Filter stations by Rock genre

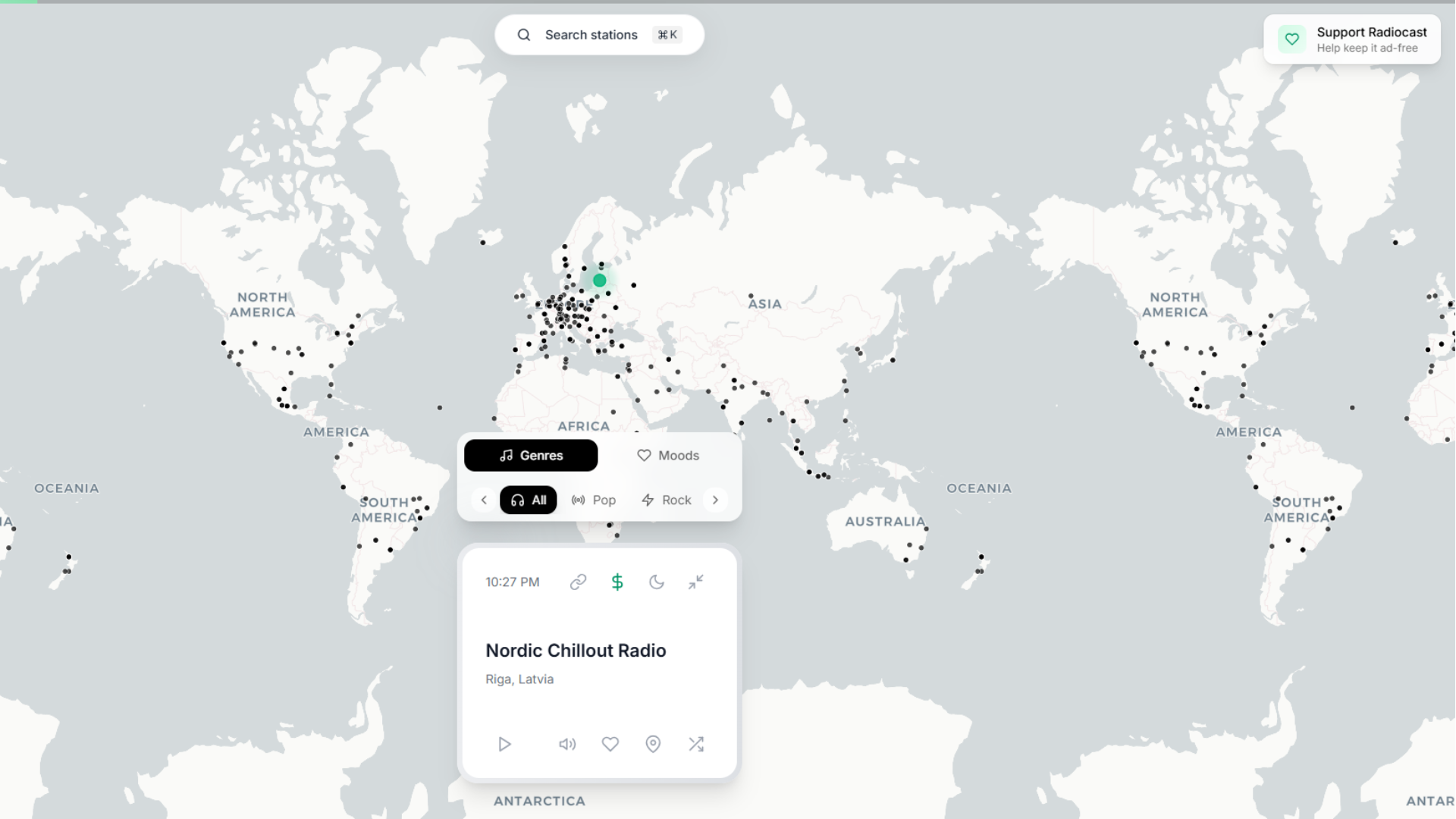pos(667,500)
